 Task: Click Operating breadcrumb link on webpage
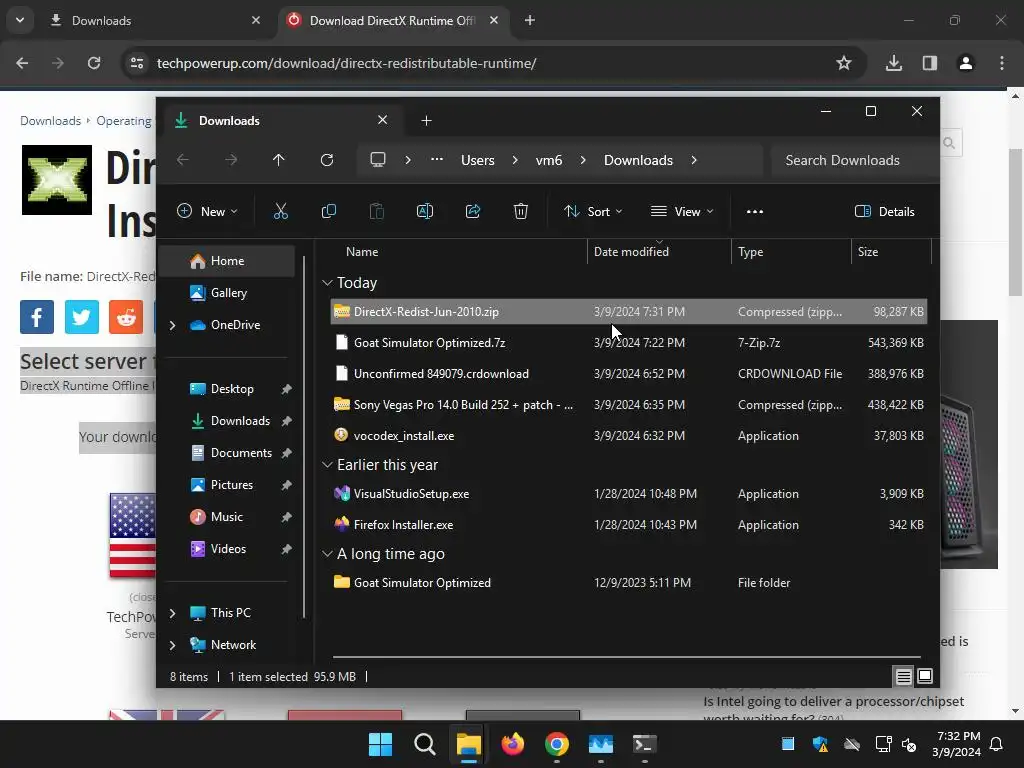[x=123, y=121]
